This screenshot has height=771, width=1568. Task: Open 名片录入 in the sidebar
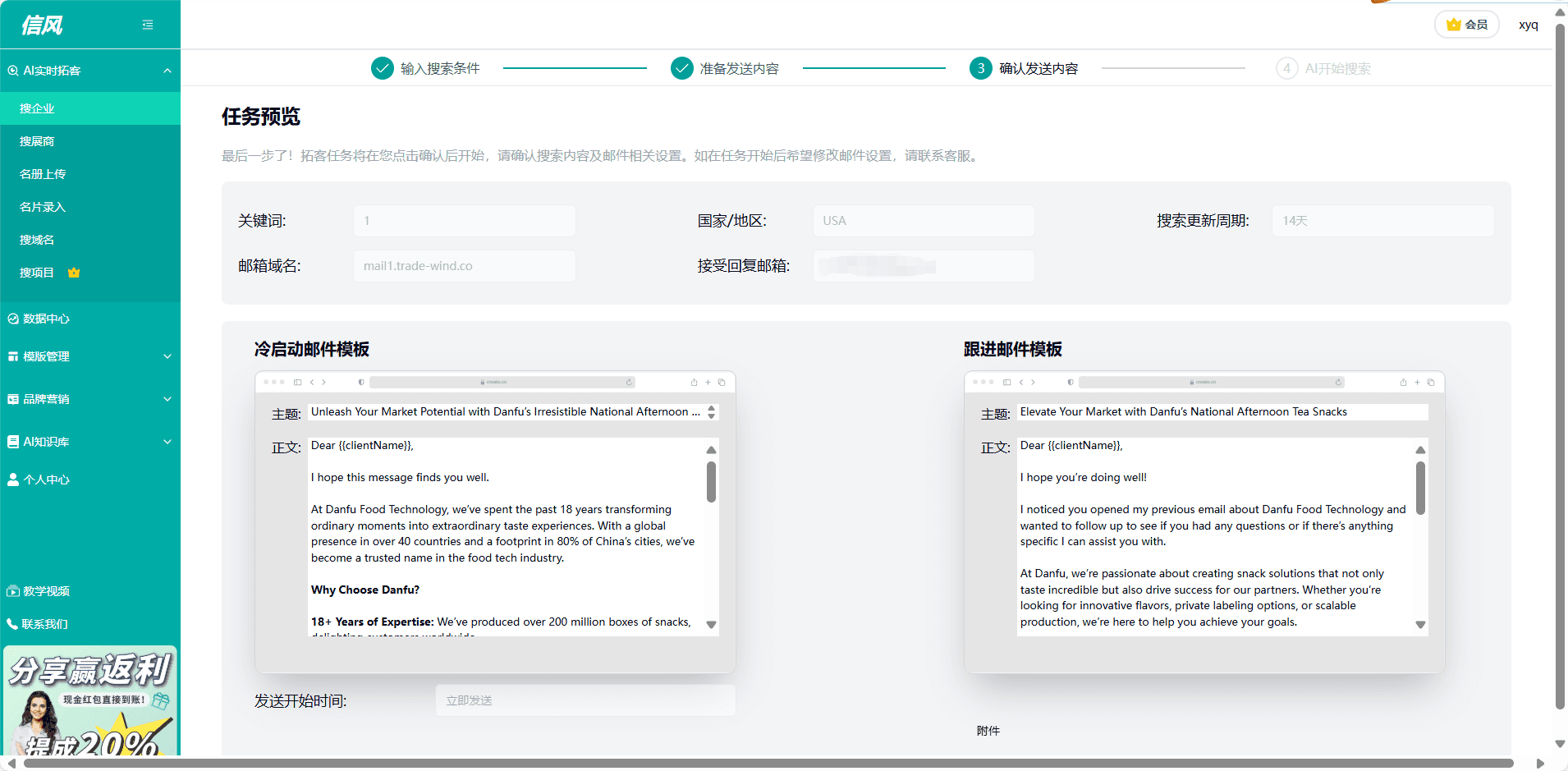(90, 207)
